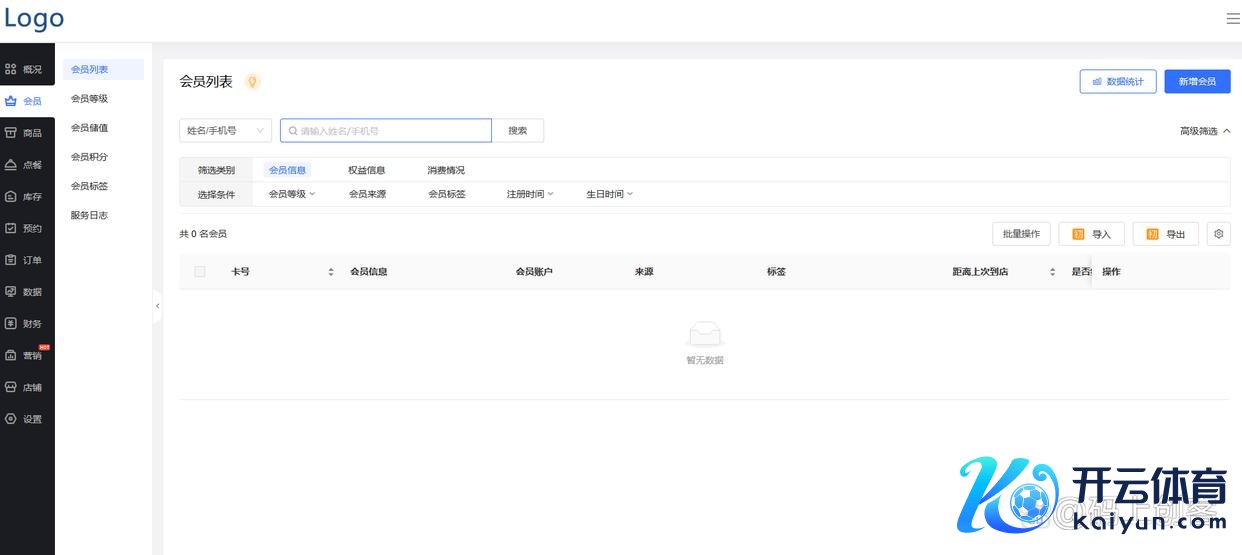
Task: Click the 数据统计 button
Action: point(1118,81)
